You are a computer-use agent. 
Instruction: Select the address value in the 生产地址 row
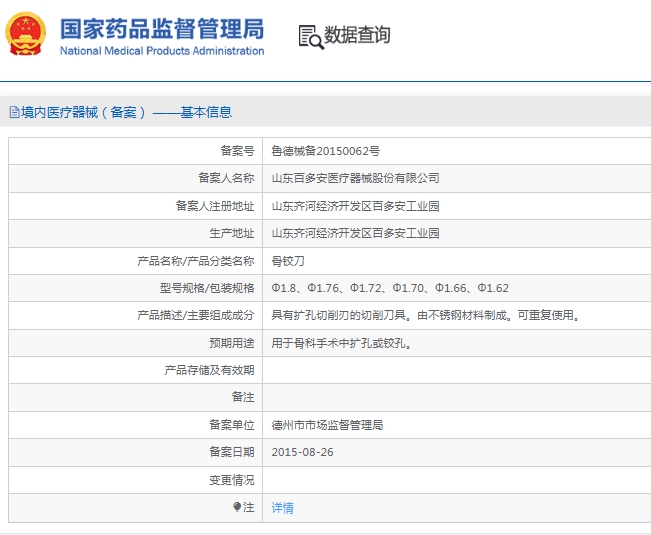pos(355,233)
